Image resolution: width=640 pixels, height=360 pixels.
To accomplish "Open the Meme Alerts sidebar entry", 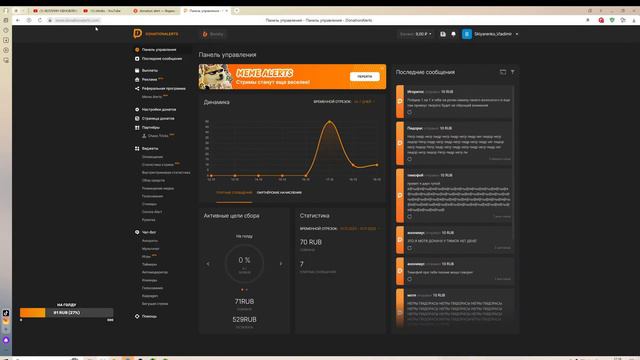I will tap(152, 97).
